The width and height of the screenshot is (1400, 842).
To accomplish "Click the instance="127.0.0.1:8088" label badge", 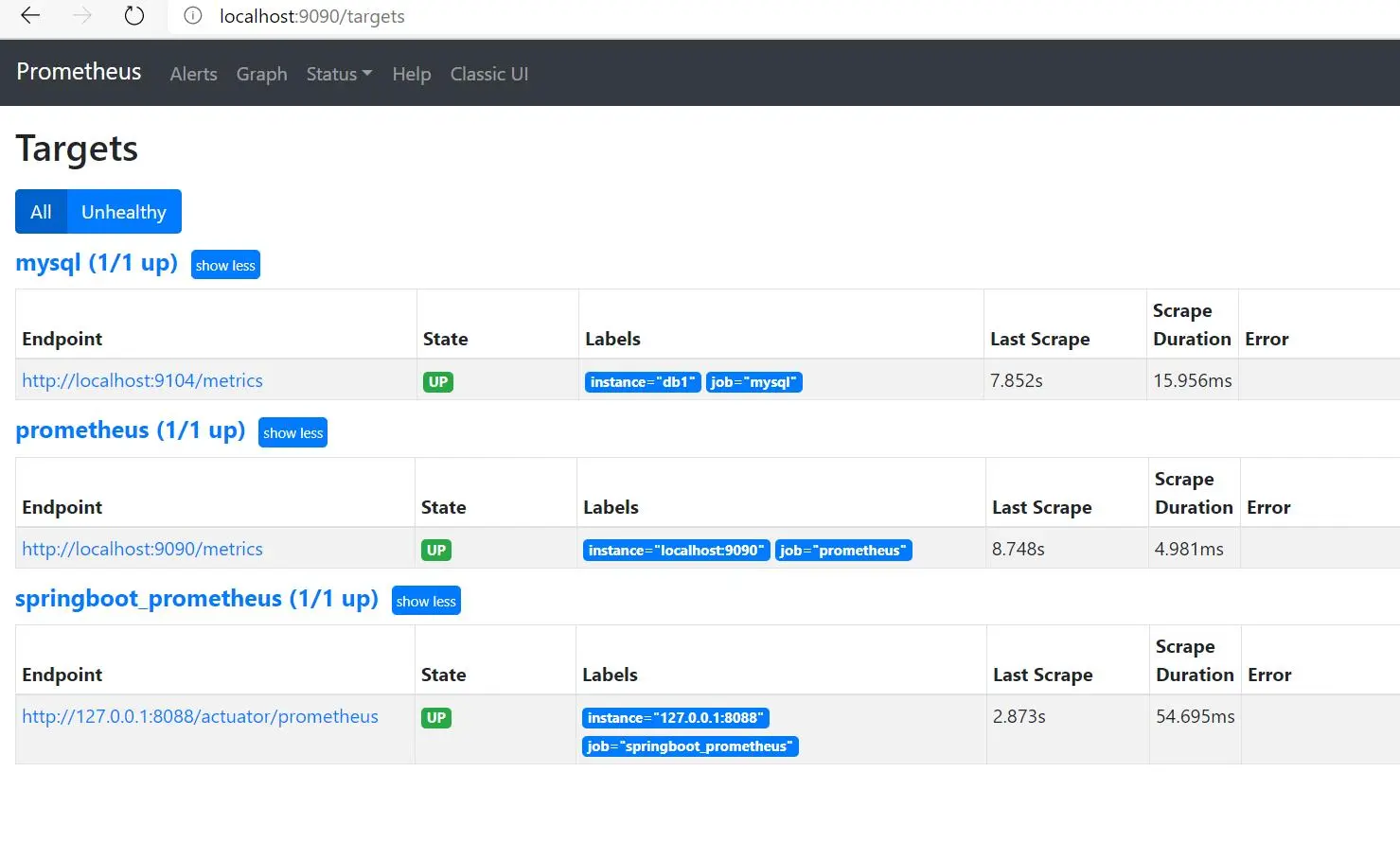I will click(x=676, y=718).
